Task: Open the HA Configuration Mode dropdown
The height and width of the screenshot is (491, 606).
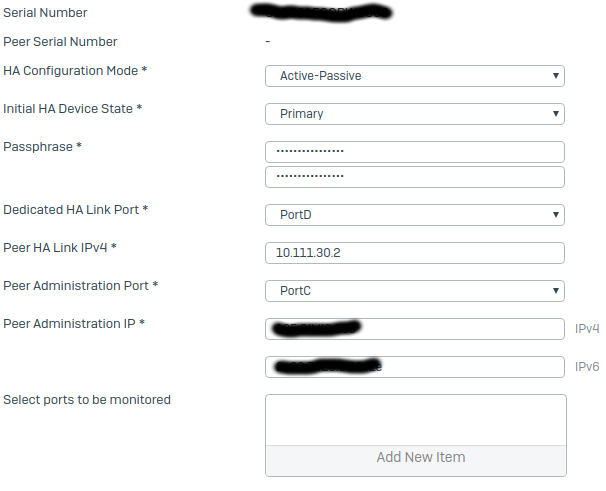Action: tap(415, 76)
